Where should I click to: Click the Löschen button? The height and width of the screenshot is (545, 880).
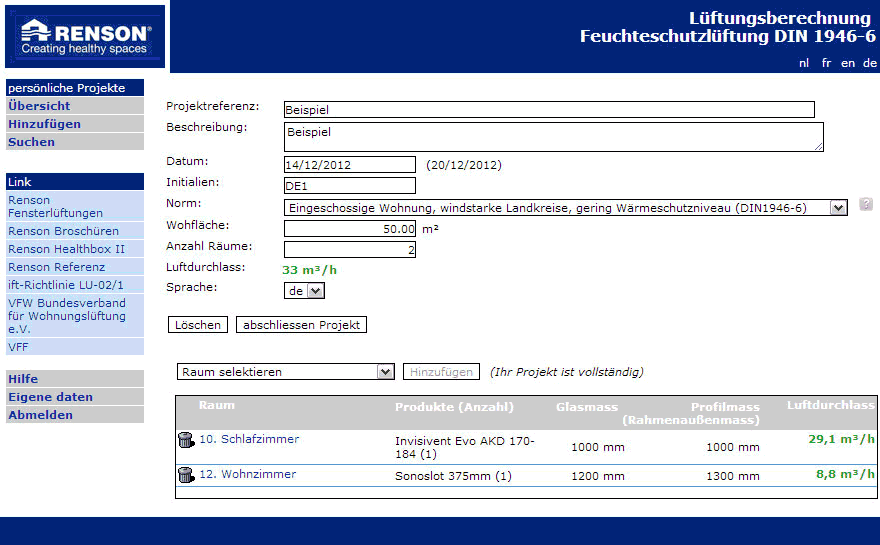pos(198,325)
